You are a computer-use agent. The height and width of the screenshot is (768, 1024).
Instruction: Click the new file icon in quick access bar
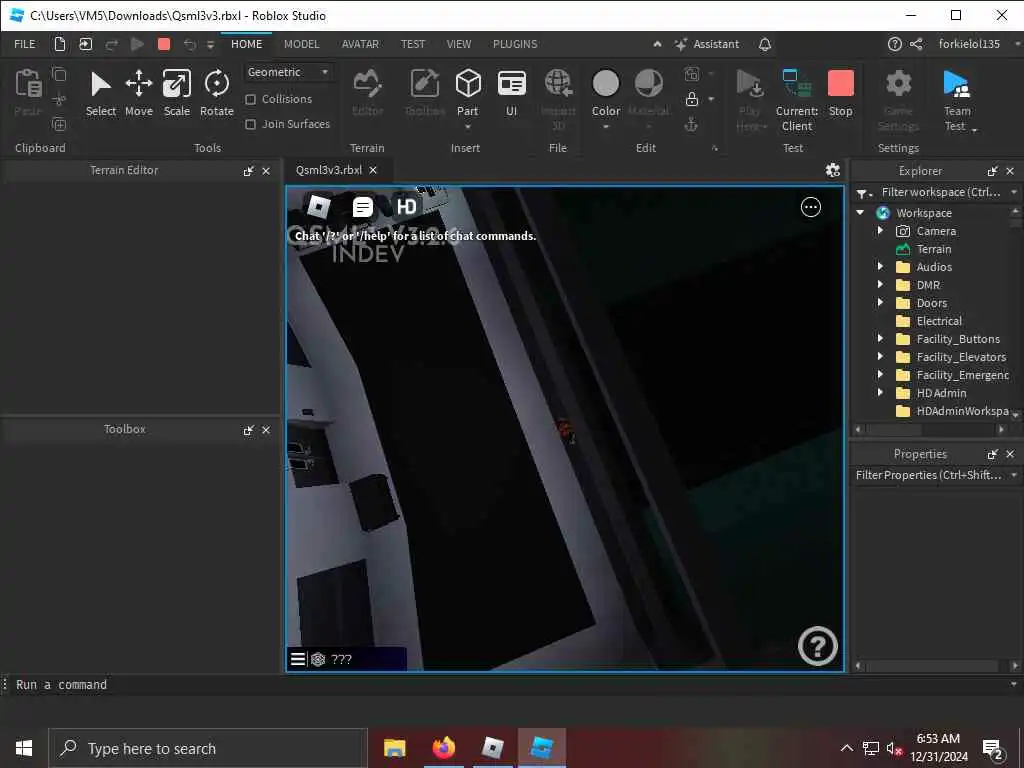(x=59, y=44)
